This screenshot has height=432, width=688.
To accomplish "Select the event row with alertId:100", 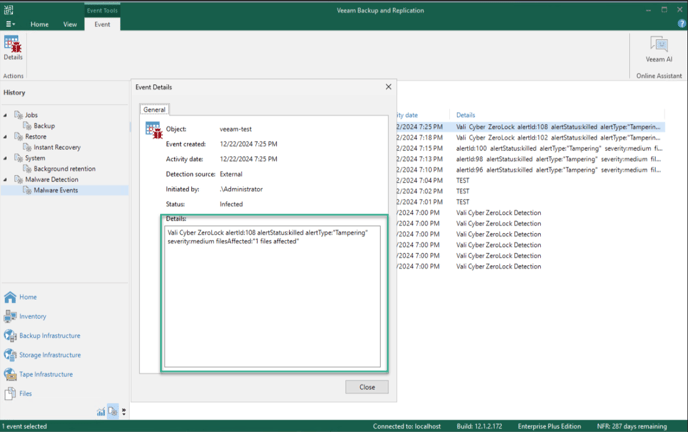I will (531, 148).
